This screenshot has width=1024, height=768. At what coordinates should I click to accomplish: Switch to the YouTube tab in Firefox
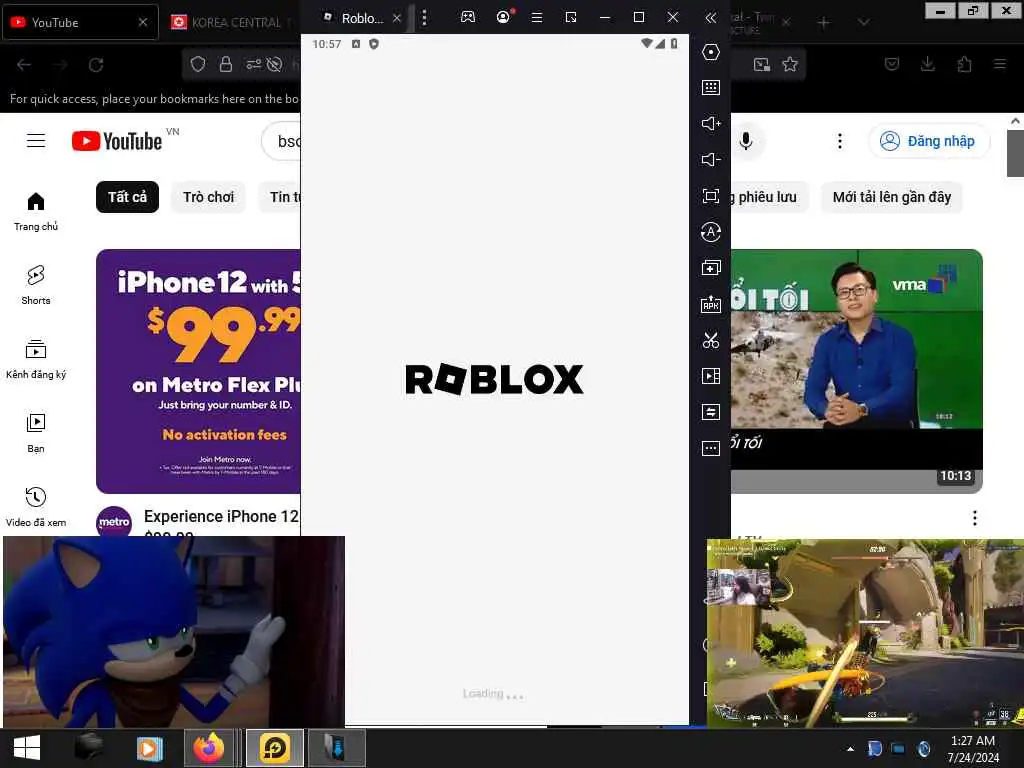click(x=80, y=22)
